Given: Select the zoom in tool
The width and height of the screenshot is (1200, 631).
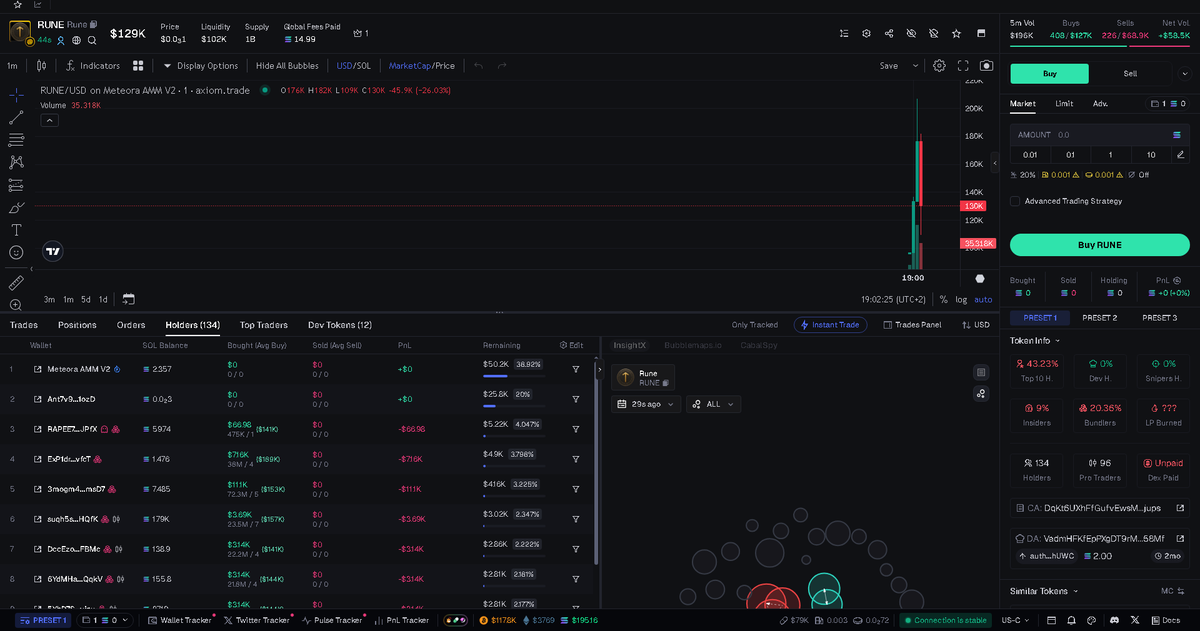Looking at the screenshot, I should (x=16, y=305).
